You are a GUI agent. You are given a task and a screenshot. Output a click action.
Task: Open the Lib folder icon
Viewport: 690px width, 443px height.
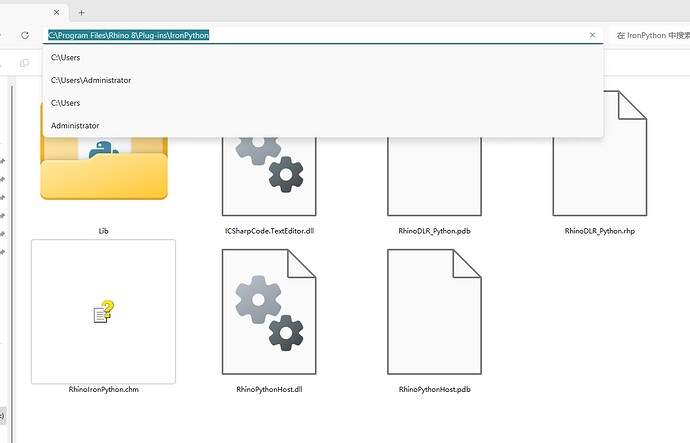(104, 168)
